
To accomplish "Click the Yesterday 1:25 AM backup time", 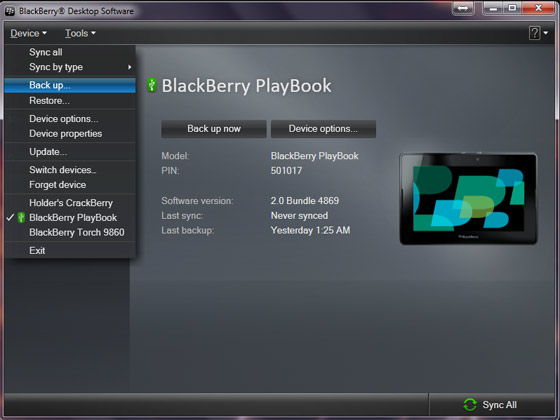I will coord(310,230).
